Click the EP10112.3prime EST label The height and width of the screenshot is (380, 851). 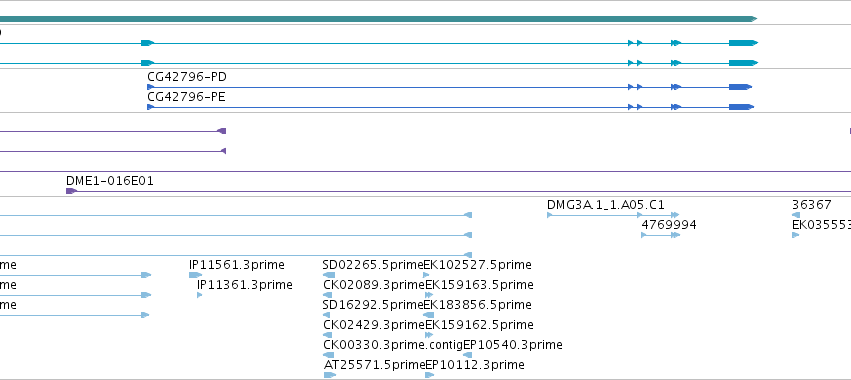click(475, 365)
